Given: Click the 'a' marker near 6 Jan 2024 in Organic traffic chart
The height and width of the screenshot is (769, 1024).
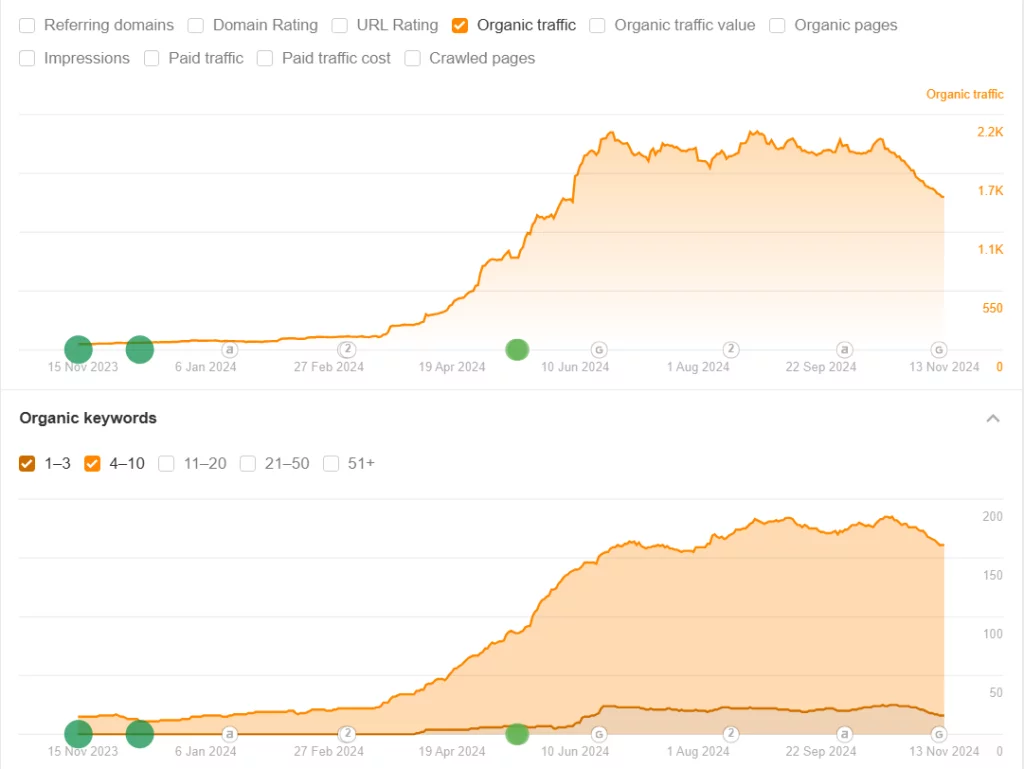Looking at the screenshot, I should [x=229, y=349].
